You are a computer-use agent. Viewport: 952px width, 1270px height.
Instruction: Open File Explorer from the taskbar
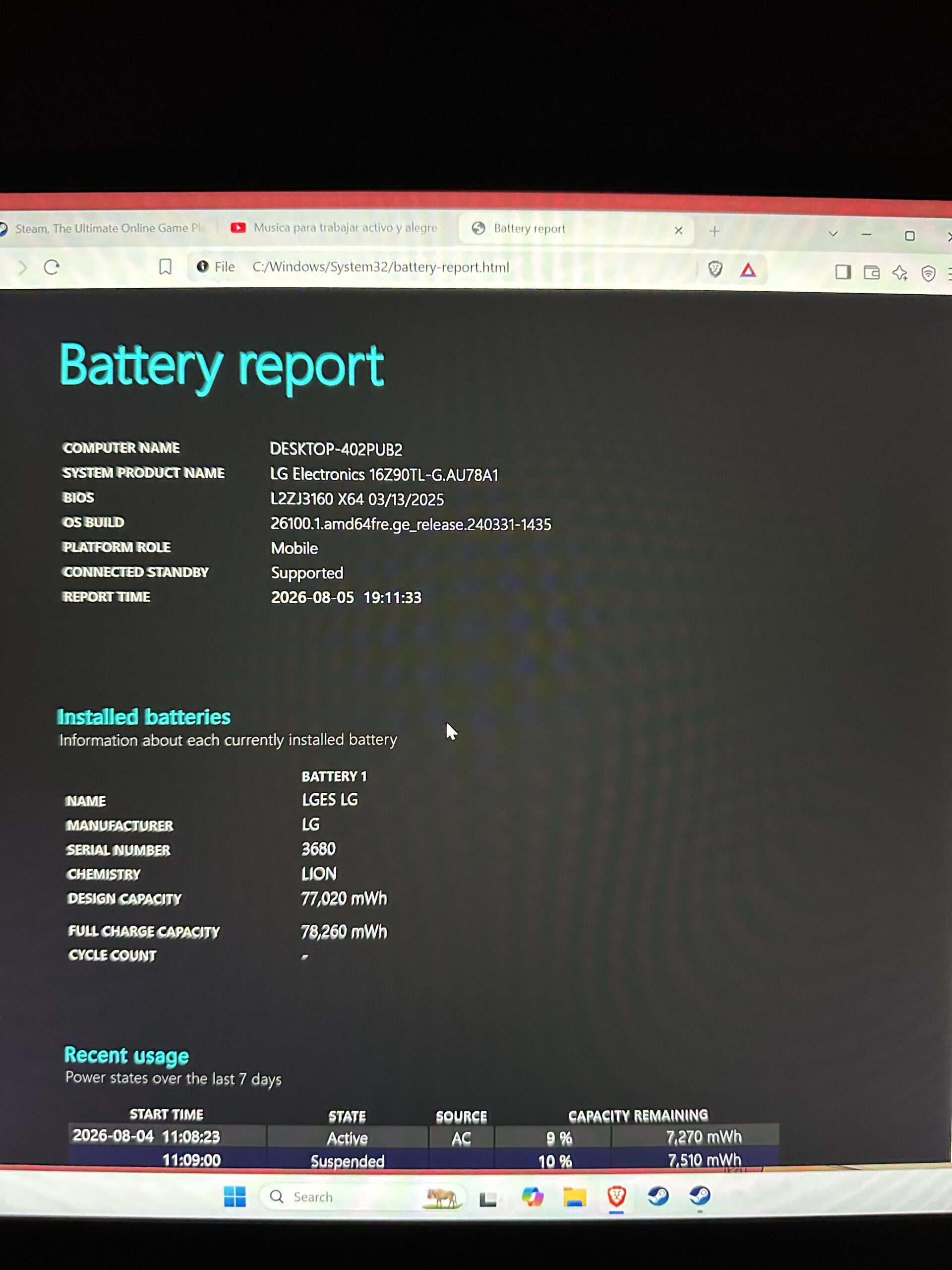coord(574,1197)
